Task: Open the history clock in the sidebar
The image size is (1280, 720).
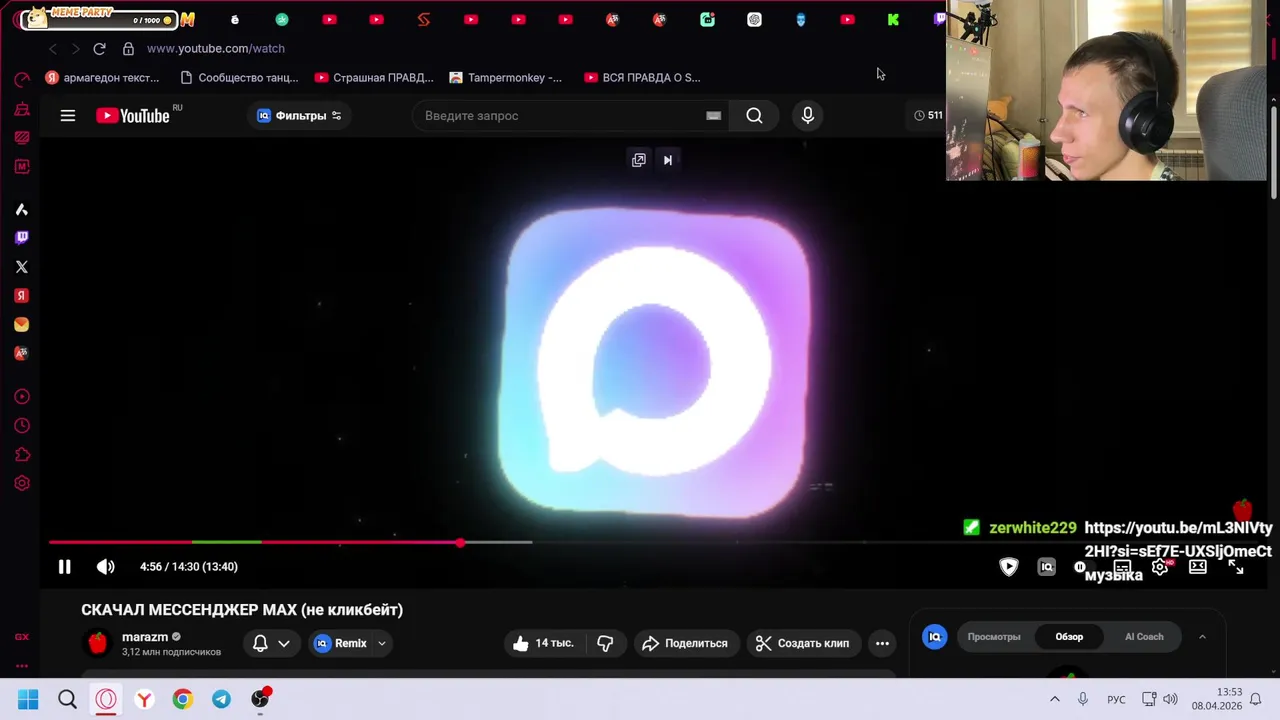Action: coord(22,426)
